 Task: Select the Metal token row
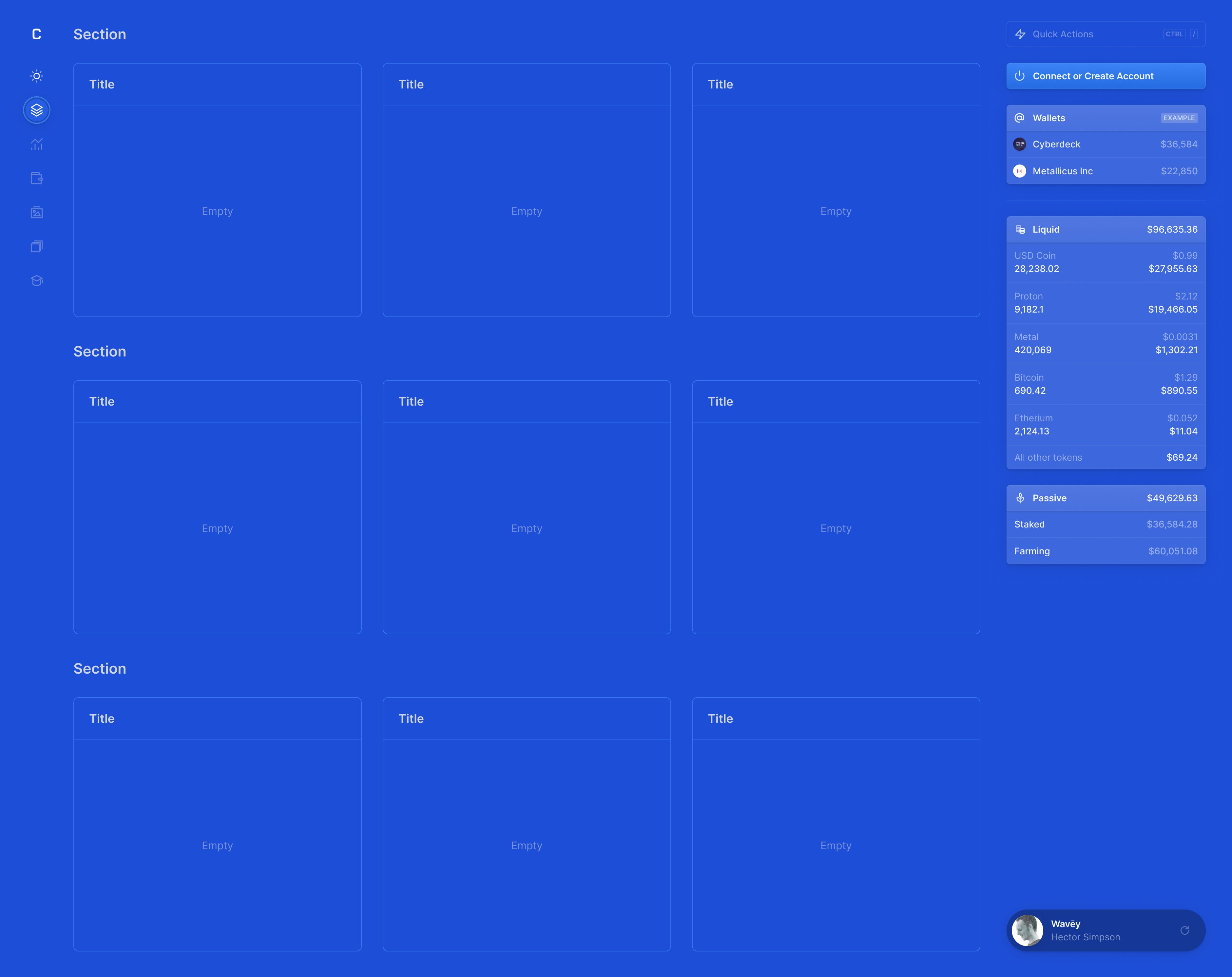pyautogui.click(x=1106, y=343)
